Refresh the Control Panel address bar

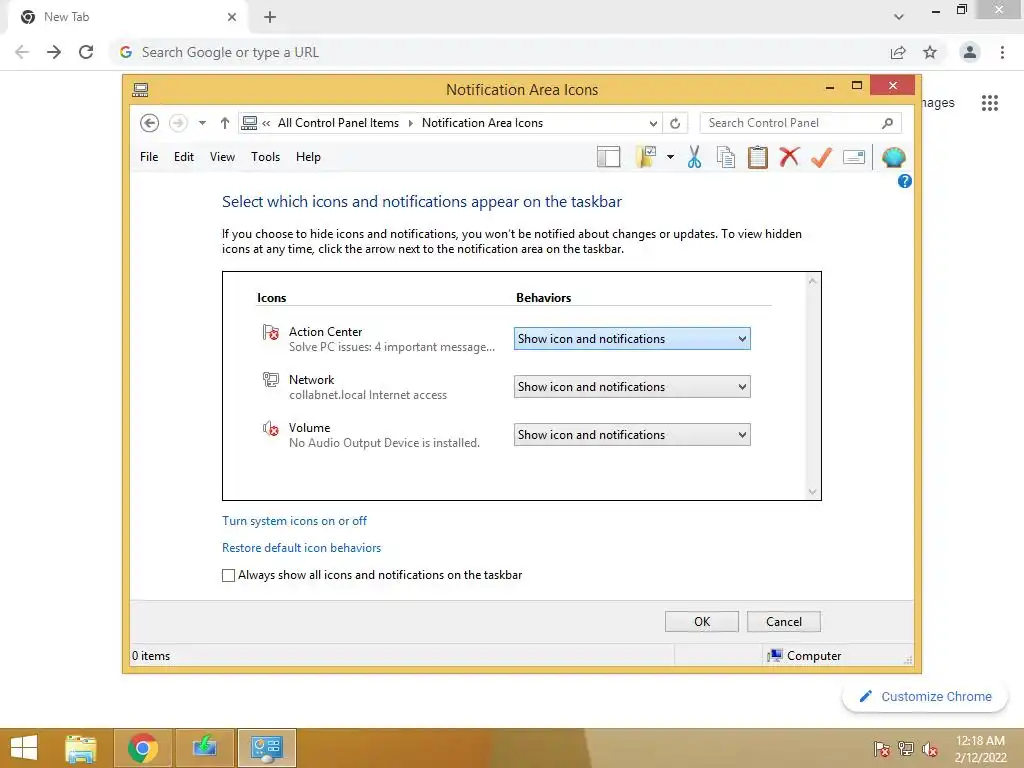pyautogui.click(x=675, y=123)
